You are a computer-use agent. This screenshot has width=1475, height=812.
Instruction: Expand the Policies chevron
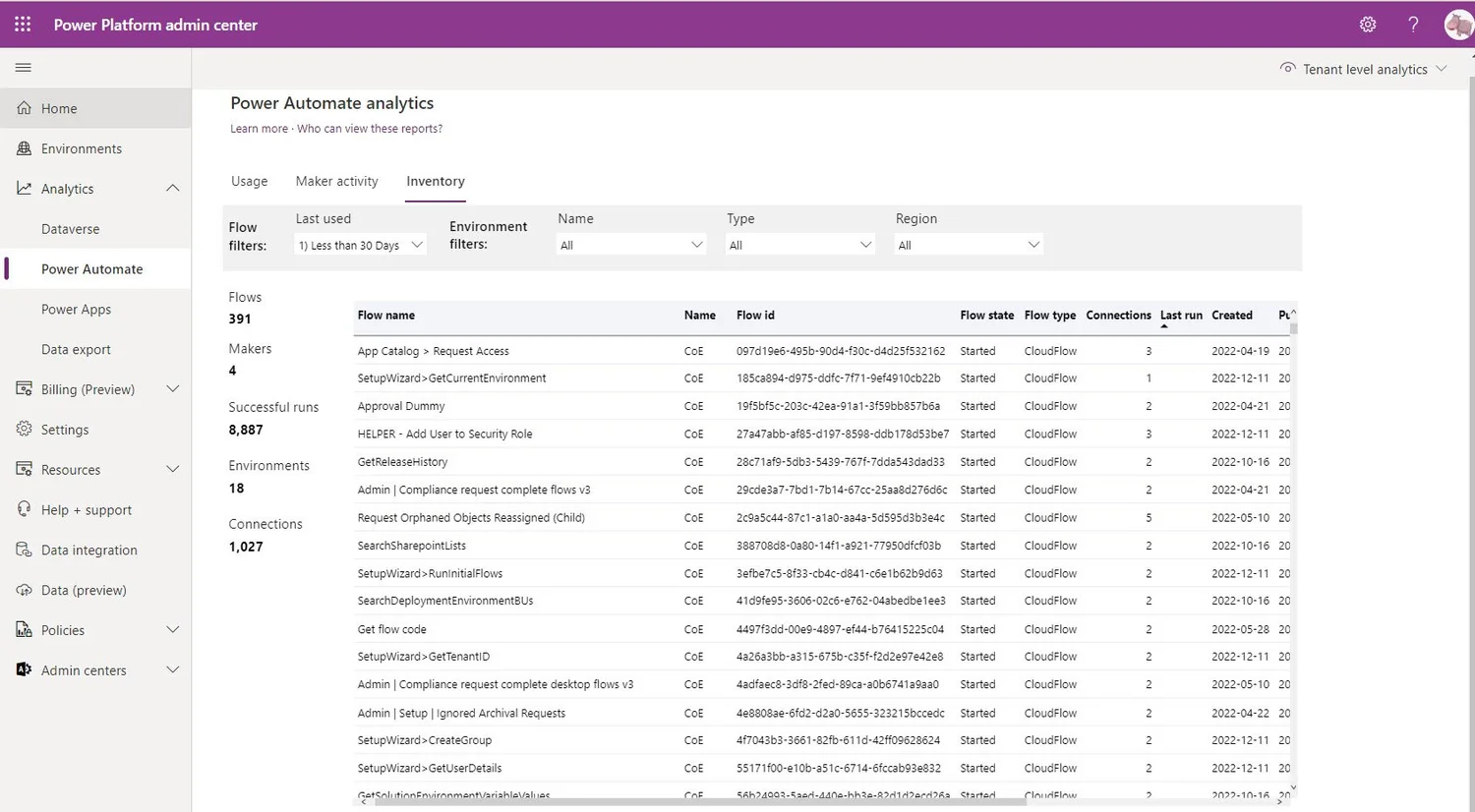[x=172, y=630]
